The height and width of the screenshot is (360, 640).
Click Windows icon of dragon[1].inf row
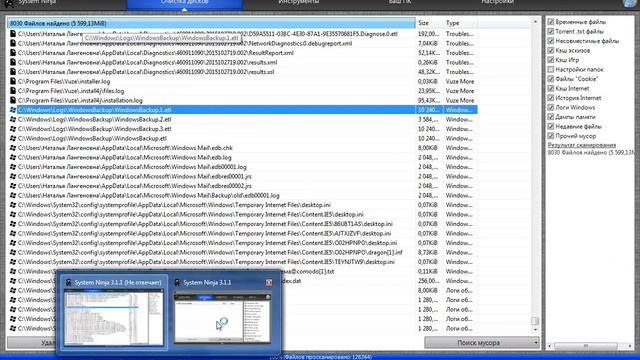coord(13,252)
